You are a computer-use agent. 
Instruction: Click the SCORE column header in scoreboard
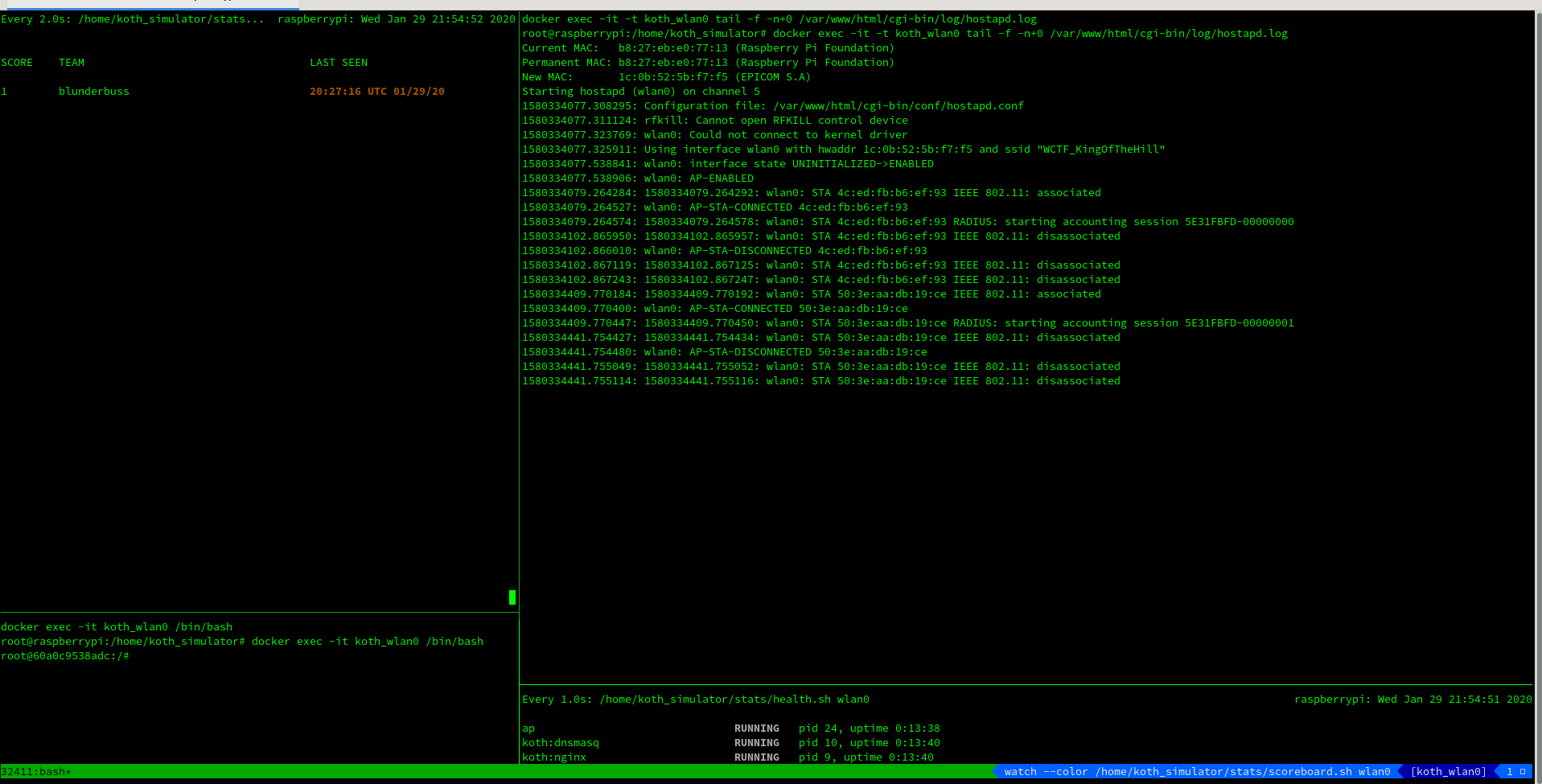click(x=17, y=63)
